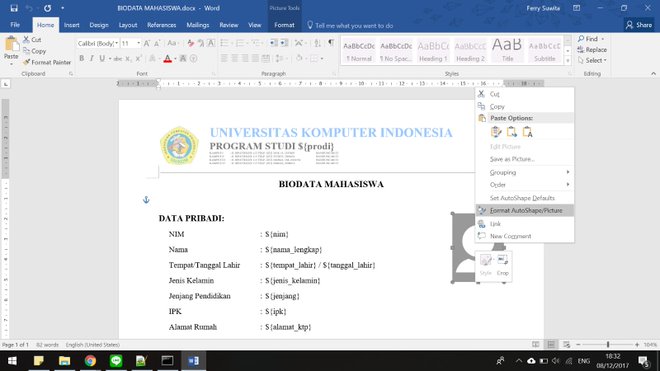
Task: Click the Clear All Formatting icon
Action: point(191,43)
